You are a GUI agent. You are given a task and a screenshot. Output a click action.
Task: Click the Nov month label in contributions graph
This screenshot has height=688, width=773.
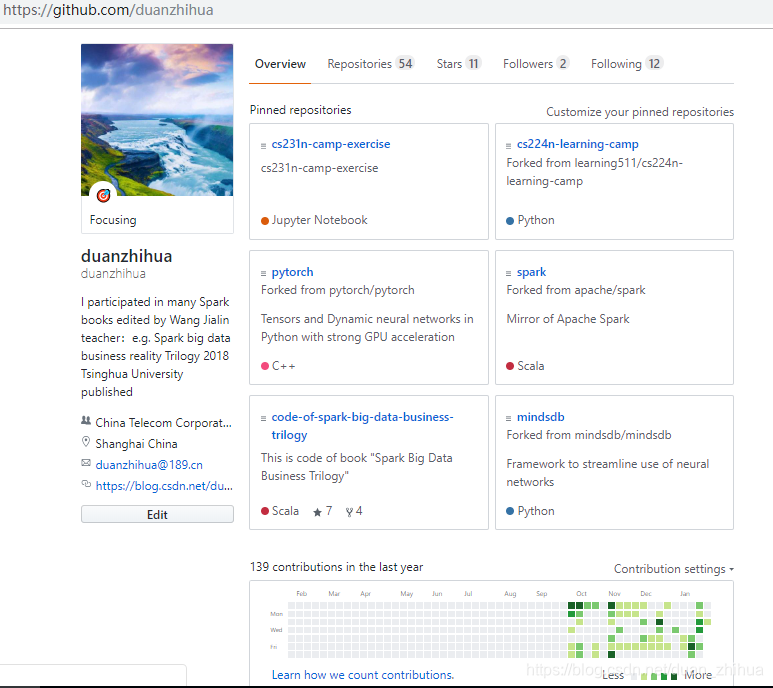coord(614,594)
